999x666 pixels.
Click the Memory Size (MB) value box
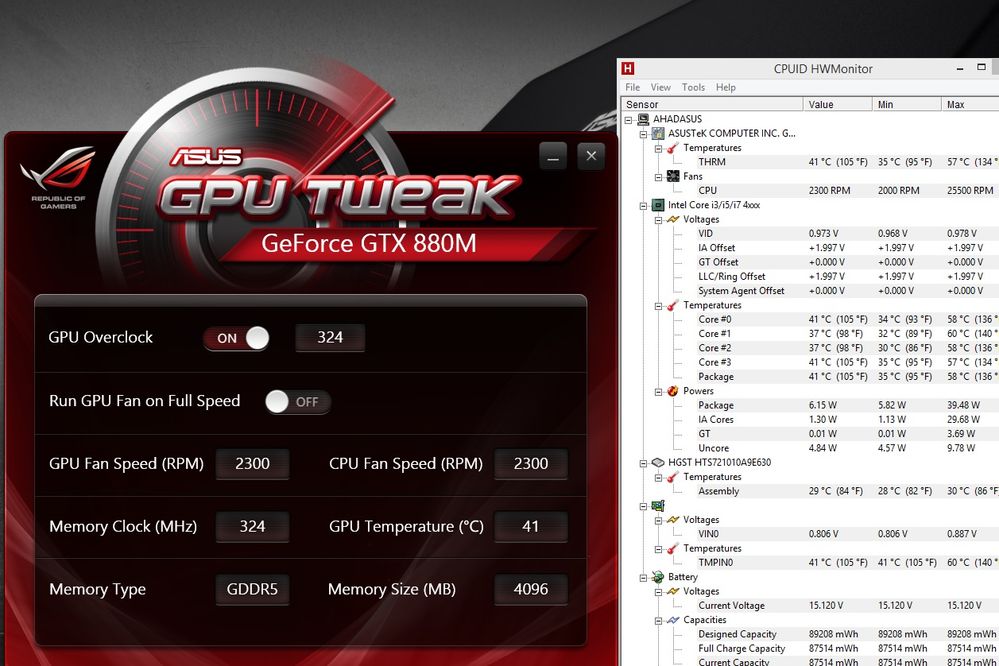point(531,589)
